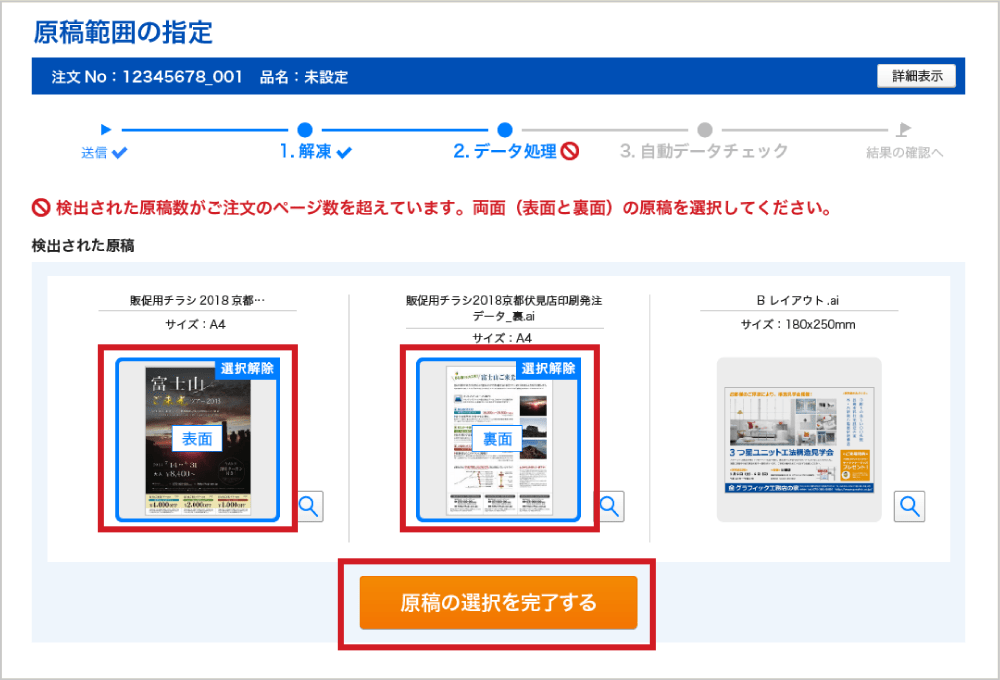1000x680 pixels.
Task: Click the flag icon above 結果の確認へ
Action: coord(904,129)
